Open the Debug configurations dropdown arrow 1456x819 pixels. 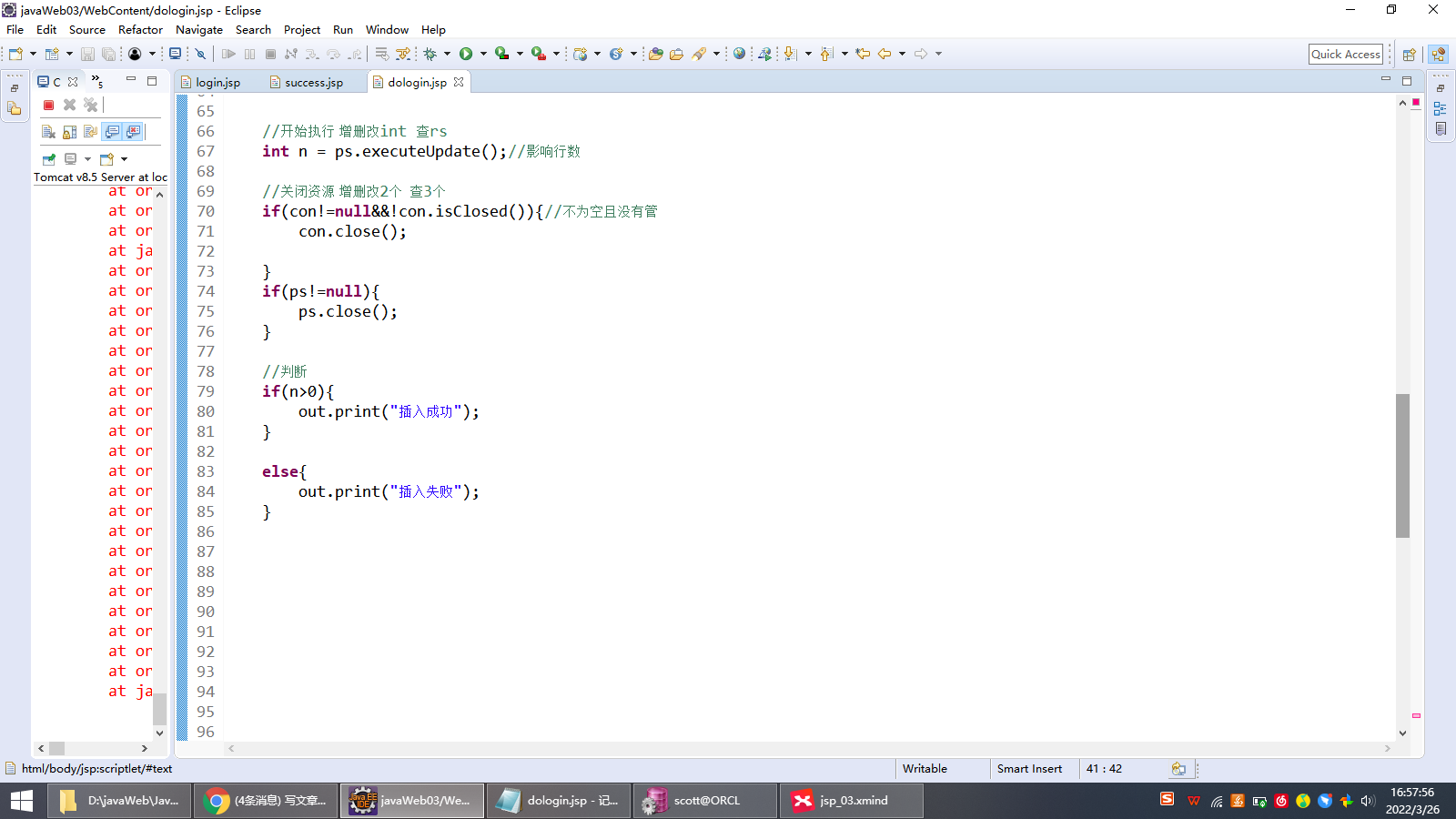tap(447, 54)
